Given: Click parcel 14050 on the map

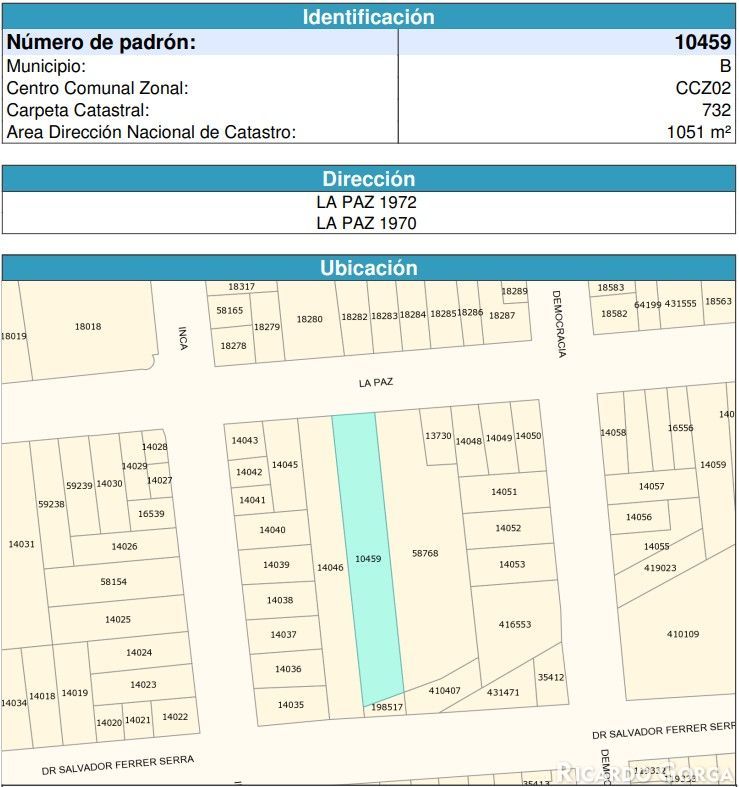Looking at the screenshot, I should pos(528,436).
